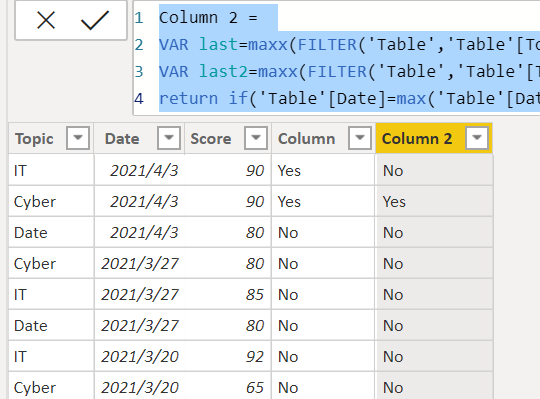540x399 pixels.
Task: Click Column 2 value No in score 92 row
Action: click(393, 357)
